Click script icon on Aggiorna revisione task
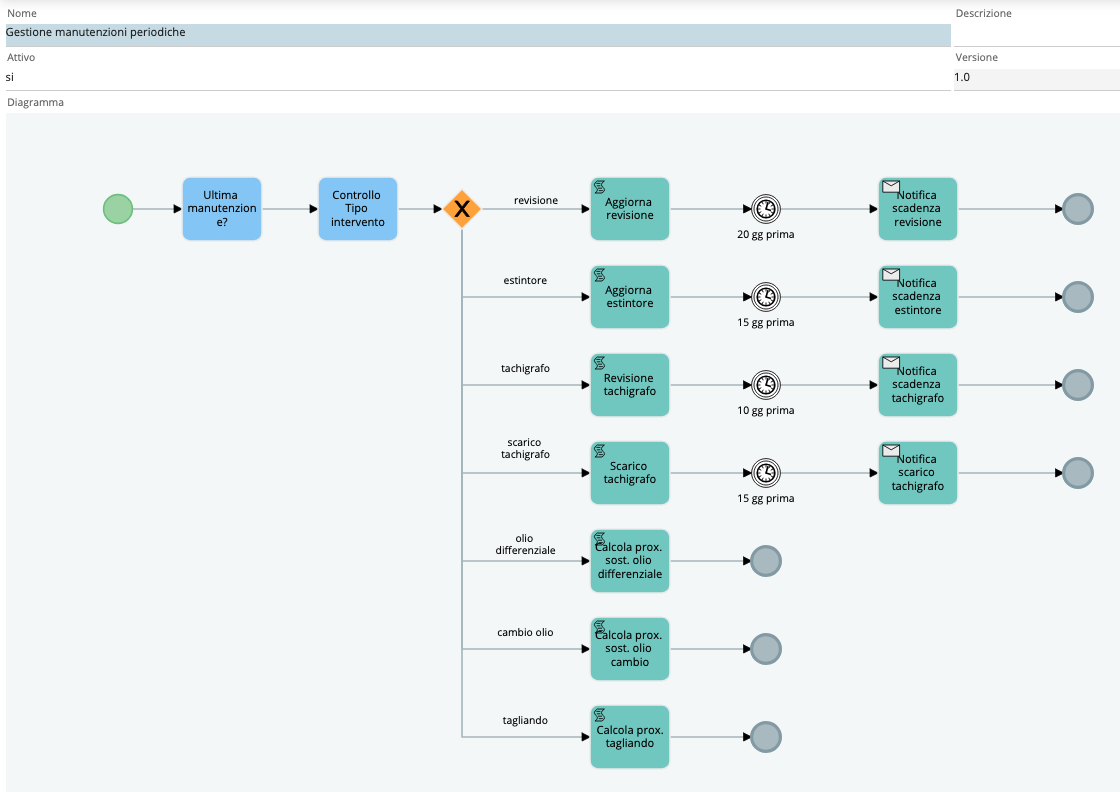 pyautogui.click(x=600, y=187)
